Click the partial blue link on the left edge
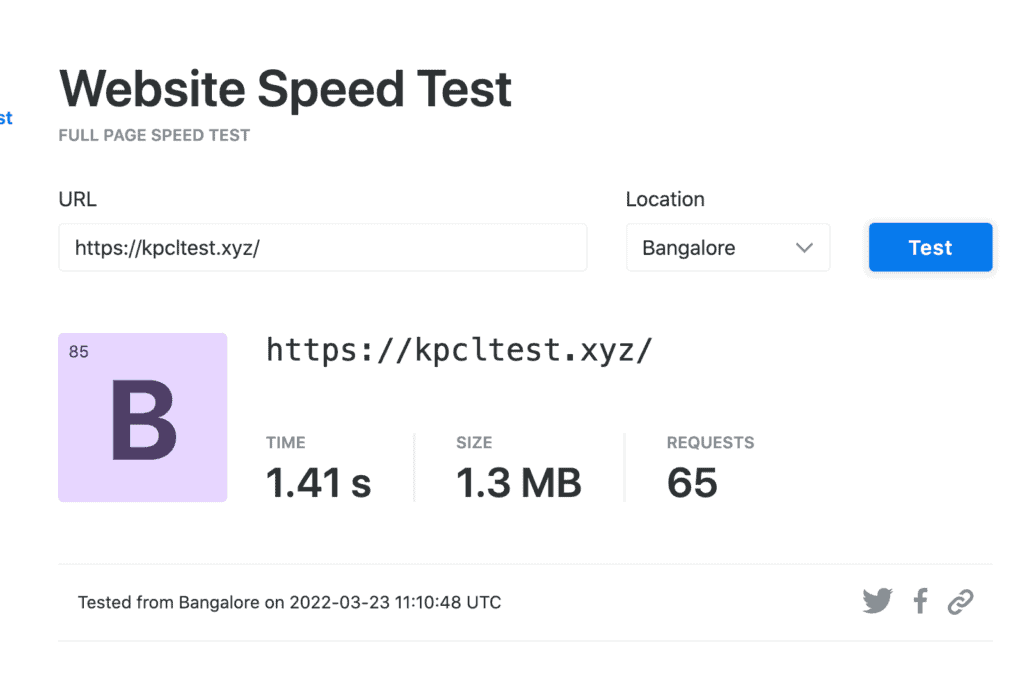The height and width of the screenshot is (675, 1024). coord(6,117)
